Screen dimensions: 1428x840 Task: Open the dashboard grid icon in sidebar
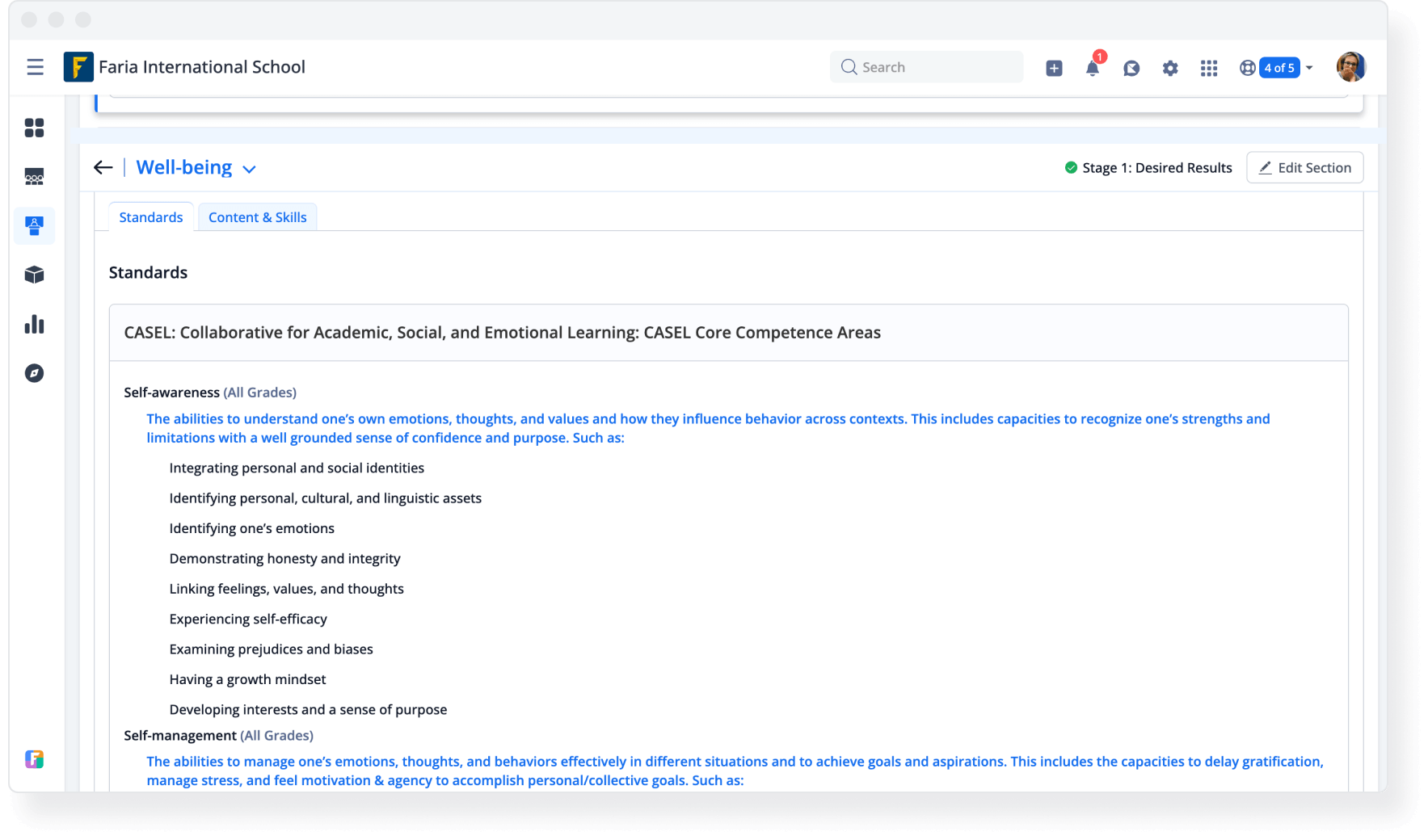click(34, 128)
